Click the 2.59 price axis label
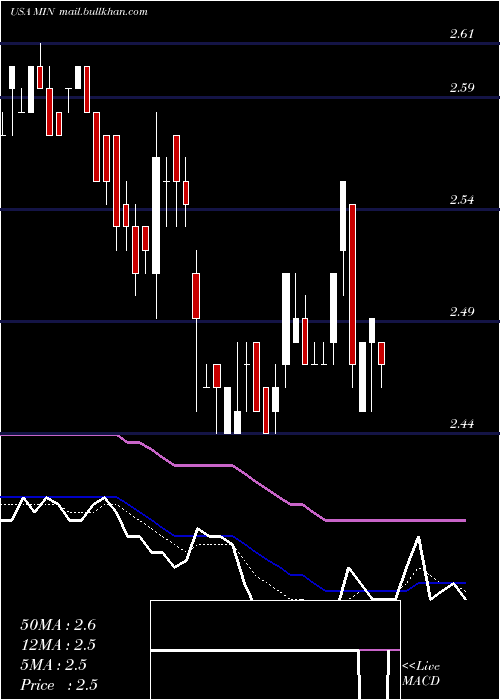Viewport: 500px width, 700px height. (462, 88)
